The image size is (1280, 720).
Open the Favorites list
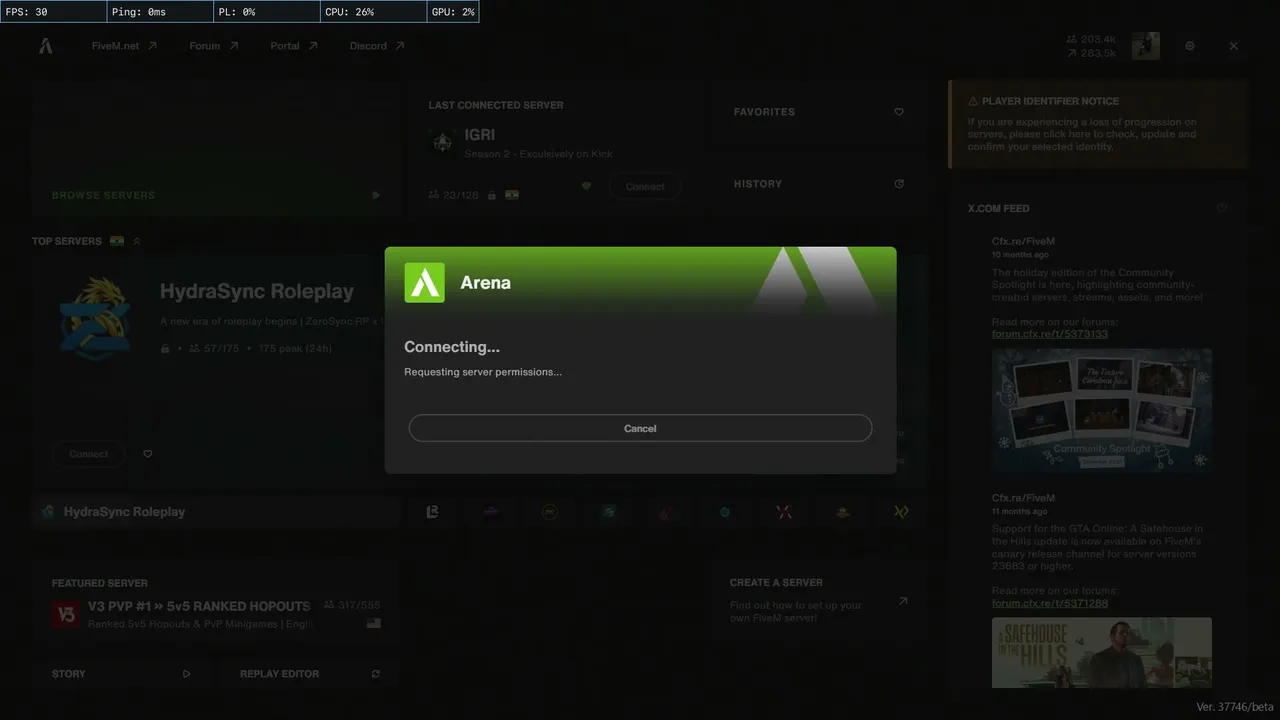coord(818,112)
